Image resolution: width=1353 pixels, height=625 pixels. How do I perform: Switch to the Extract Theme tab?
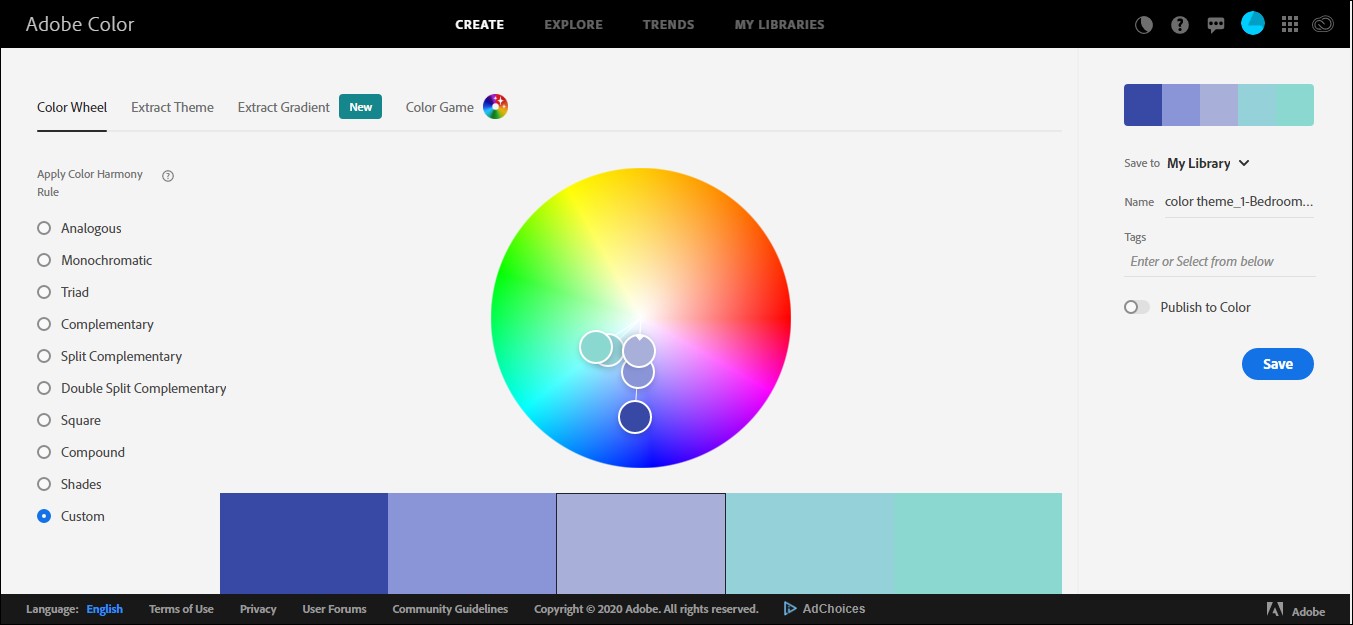[172, 107]
